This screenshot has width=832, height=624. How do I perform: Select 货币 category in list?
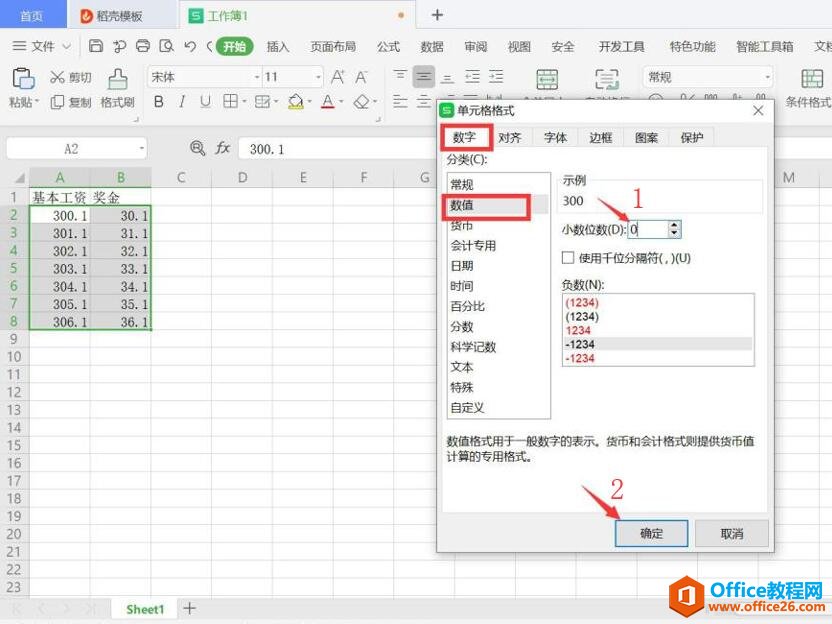click(x=462, y=226)
